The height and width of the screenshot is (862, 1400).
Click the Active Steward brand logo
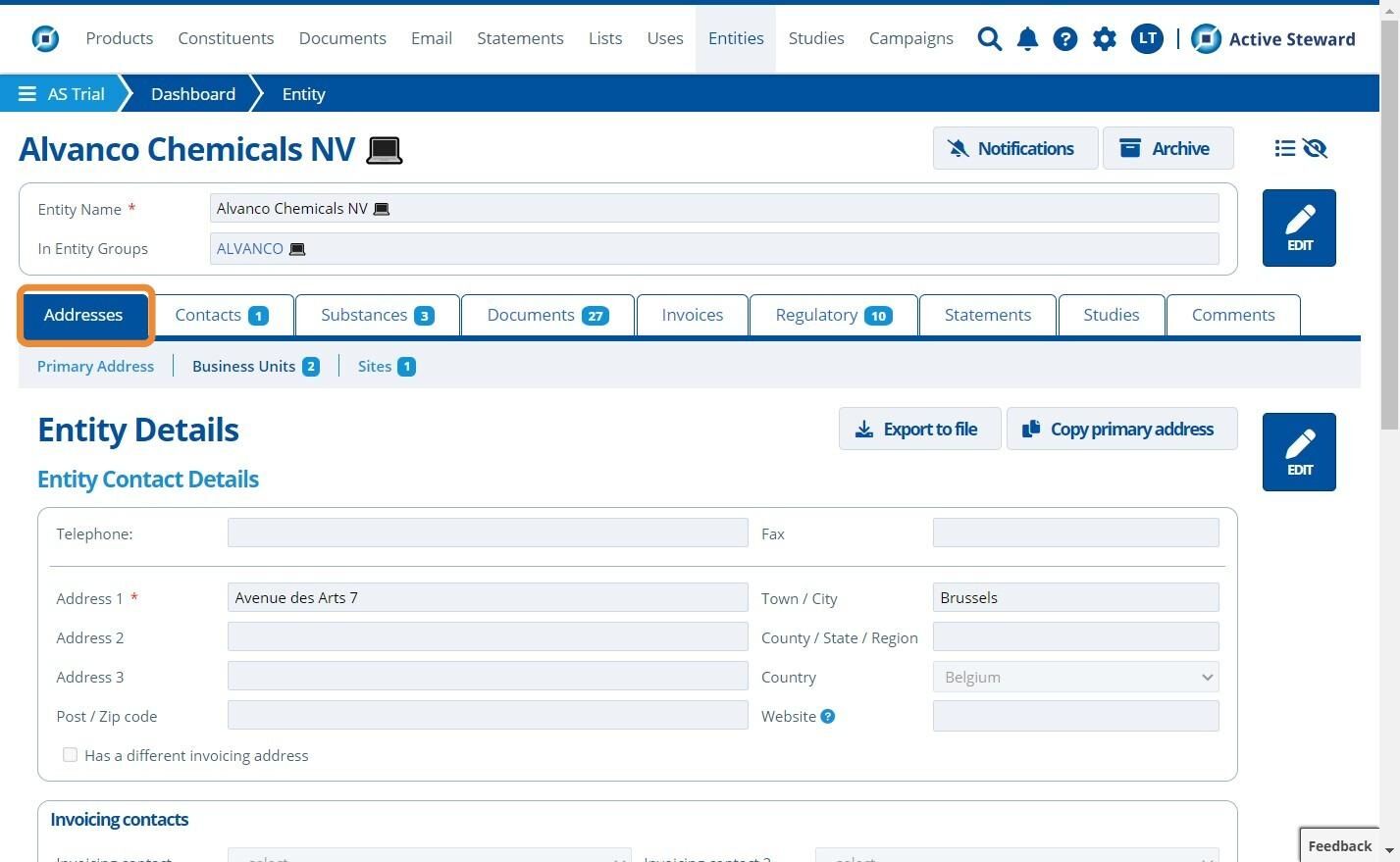pos(1273,38)
